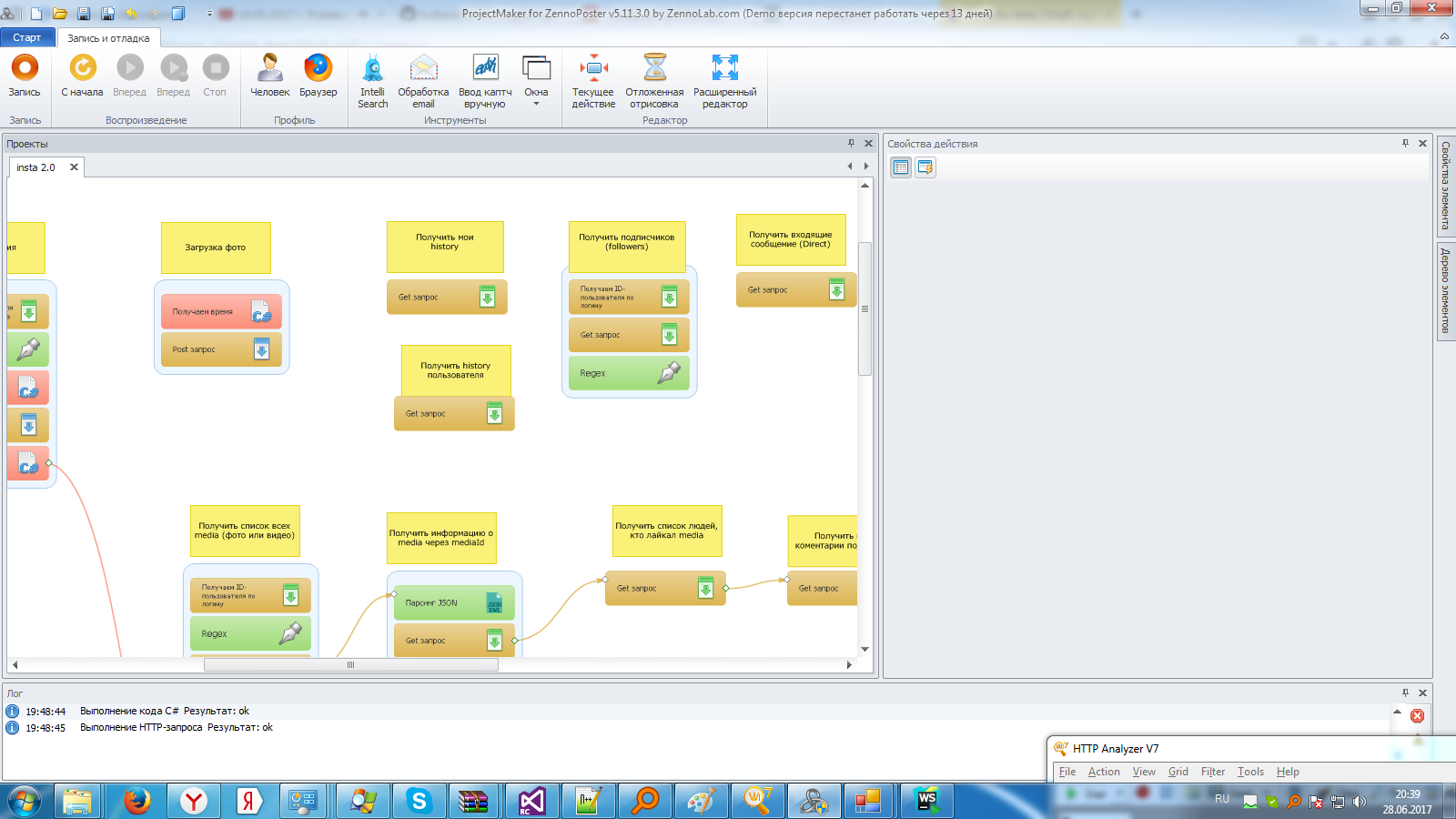Open the Расширенный редактор

click(x=725, y=81)
